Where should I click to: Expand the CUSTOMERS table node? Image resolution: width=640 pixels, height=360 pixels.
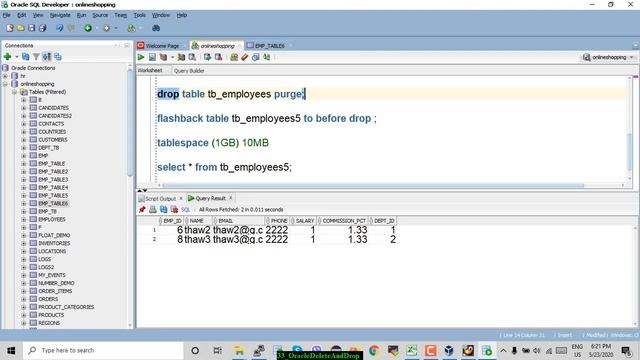coord(24,140)
